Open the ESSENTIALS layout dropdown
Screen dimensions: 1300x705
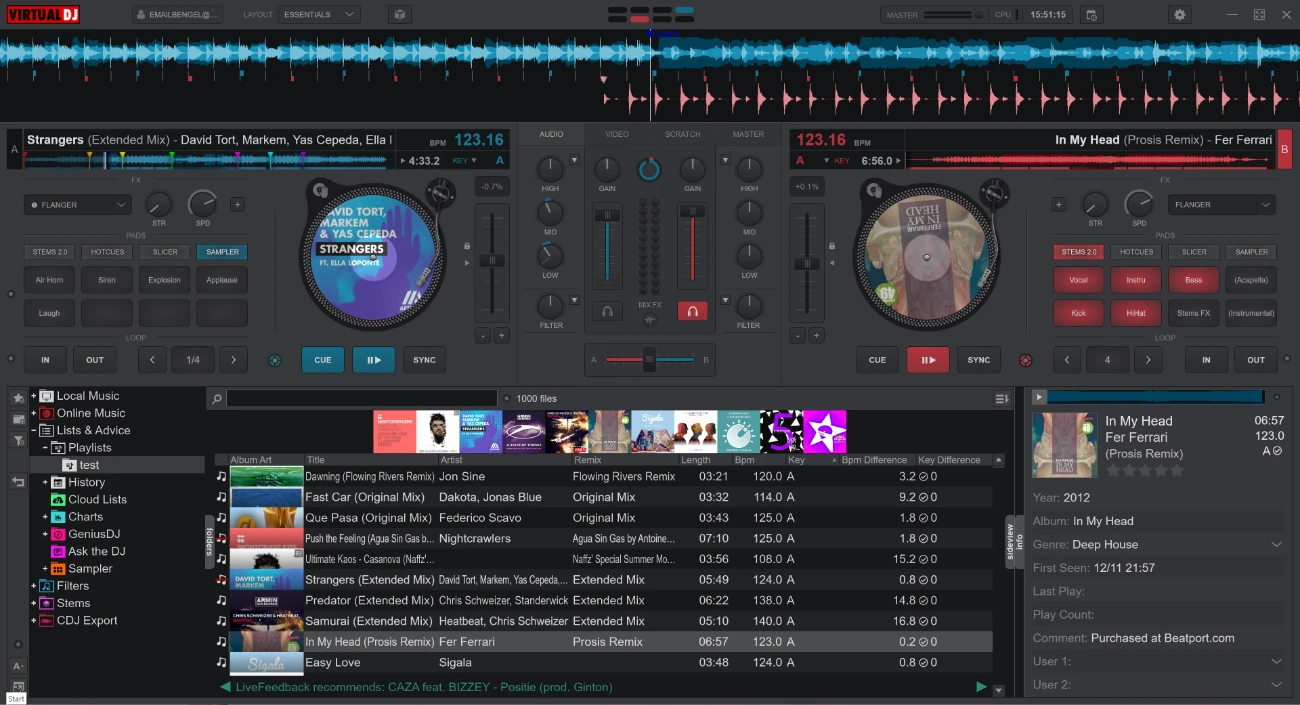click(319, 15)
